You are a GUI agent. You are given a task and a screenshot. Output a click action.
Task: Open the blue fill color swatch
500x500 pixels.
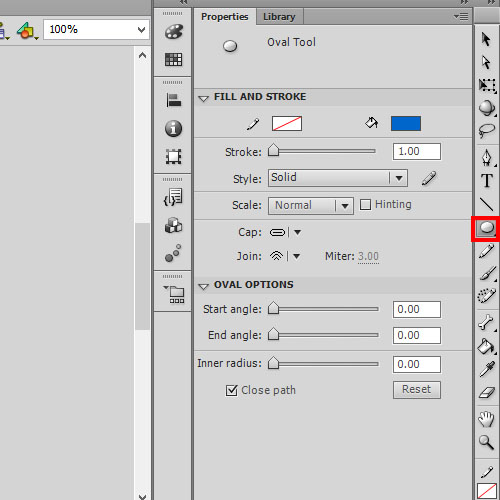[406, 124]
